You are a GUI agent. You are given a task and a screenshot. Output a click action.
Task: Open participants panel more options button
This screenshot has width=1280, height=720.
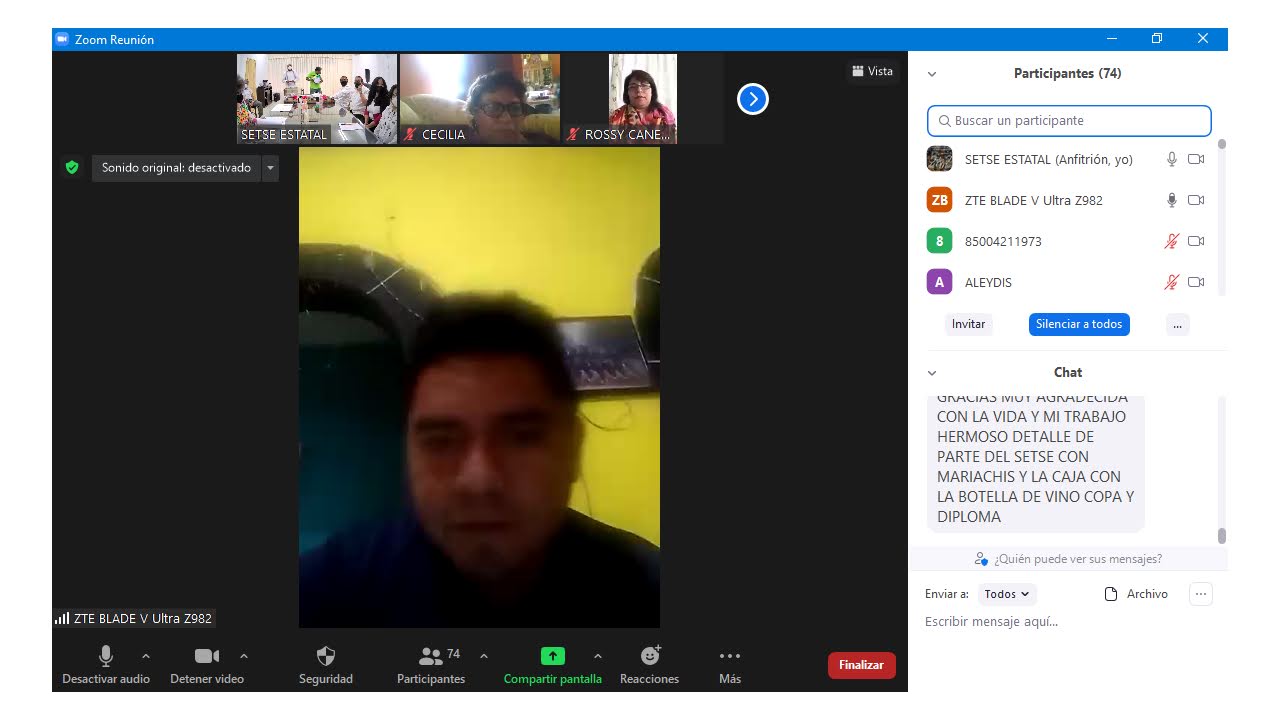1178,324
